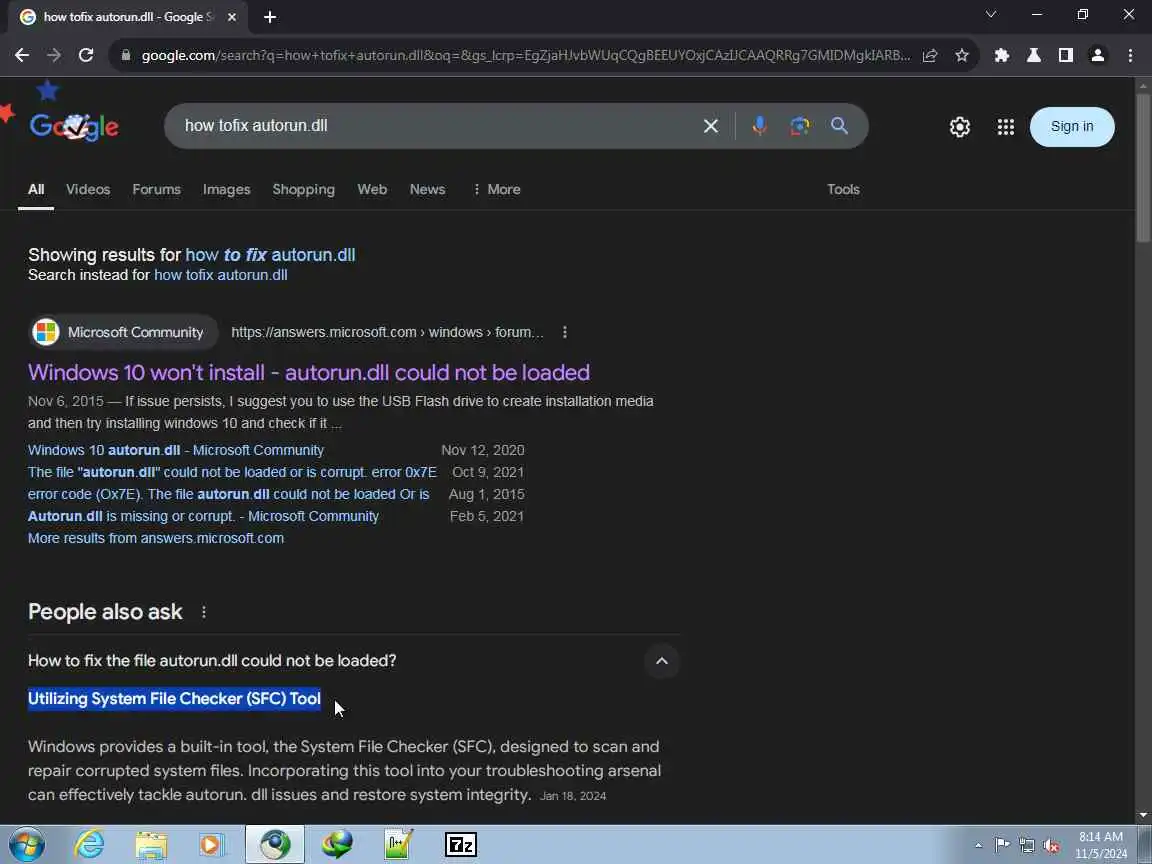
Task: Launch Internet Explorer from taskbar
Action: [x=89, y=845]
